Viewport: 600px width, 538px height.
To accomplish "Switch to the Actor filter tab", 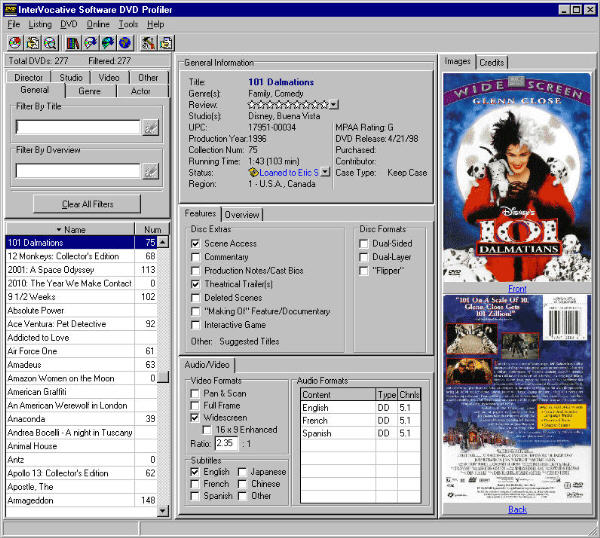I will pos(140,91).
